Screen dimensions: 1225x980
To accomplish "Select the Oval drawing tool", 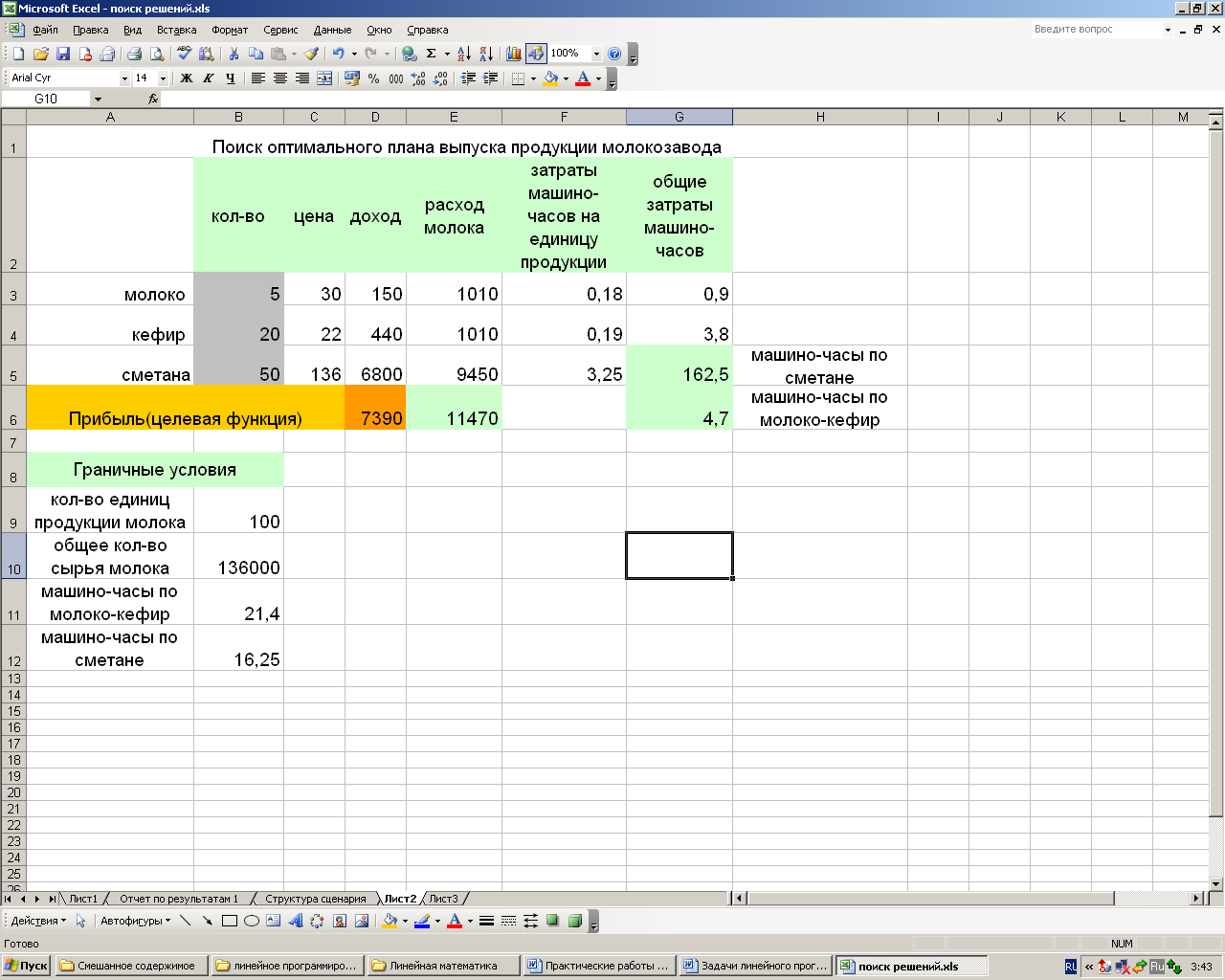I will [252, 921].
